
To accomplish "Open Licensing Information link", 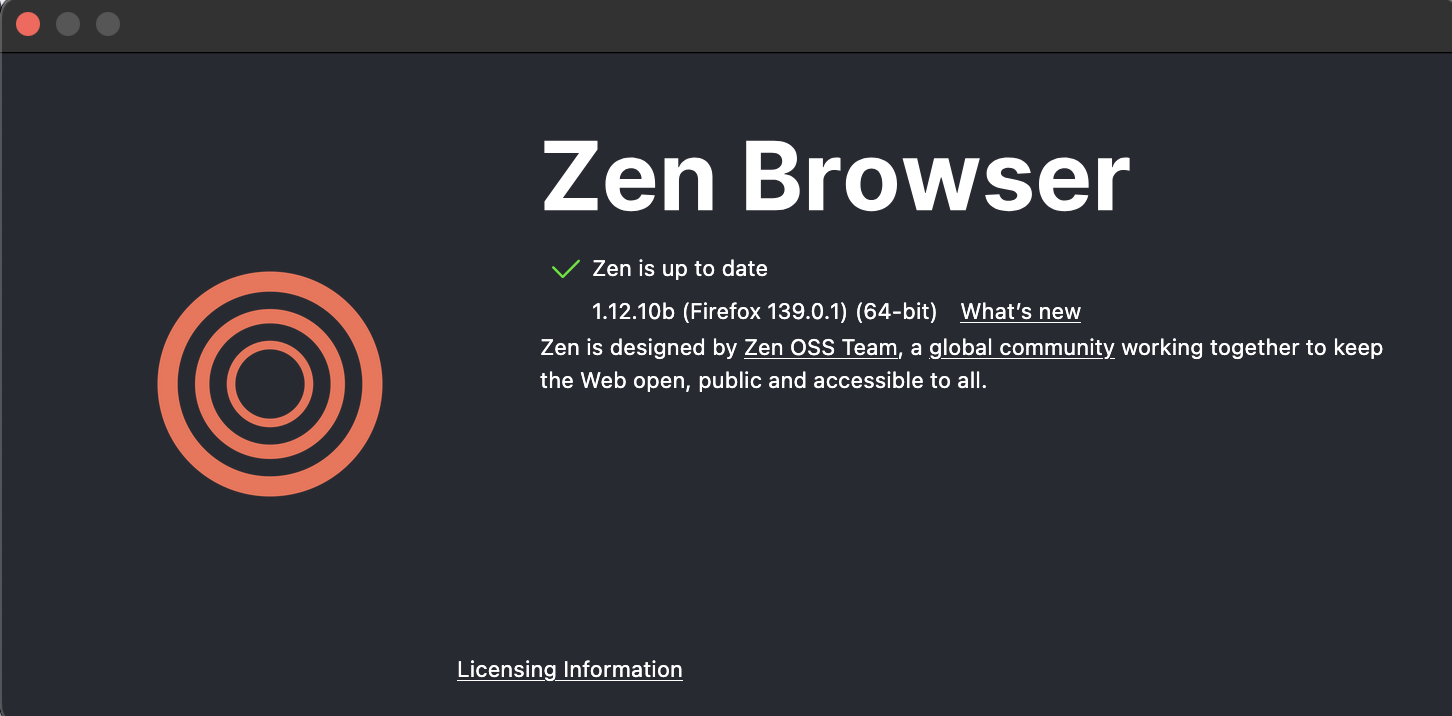I will pyautogui.click(x=570, y=670).
